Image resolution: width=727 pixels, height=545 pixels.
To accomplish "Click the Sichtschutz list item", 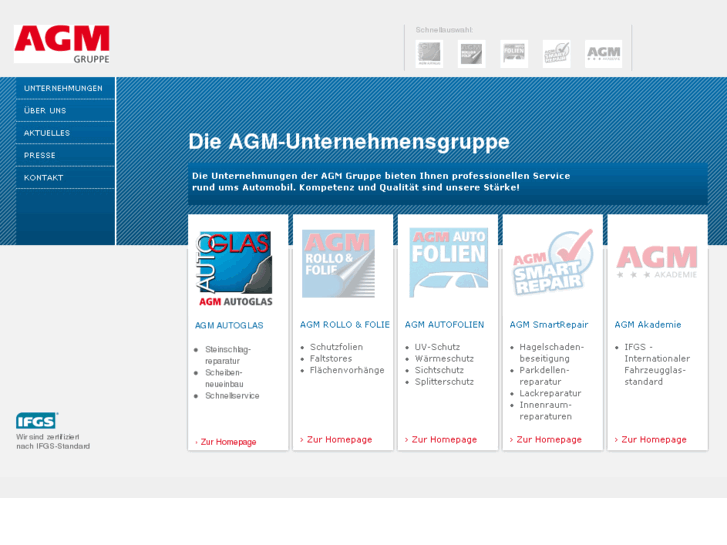I will pos(439,370).
